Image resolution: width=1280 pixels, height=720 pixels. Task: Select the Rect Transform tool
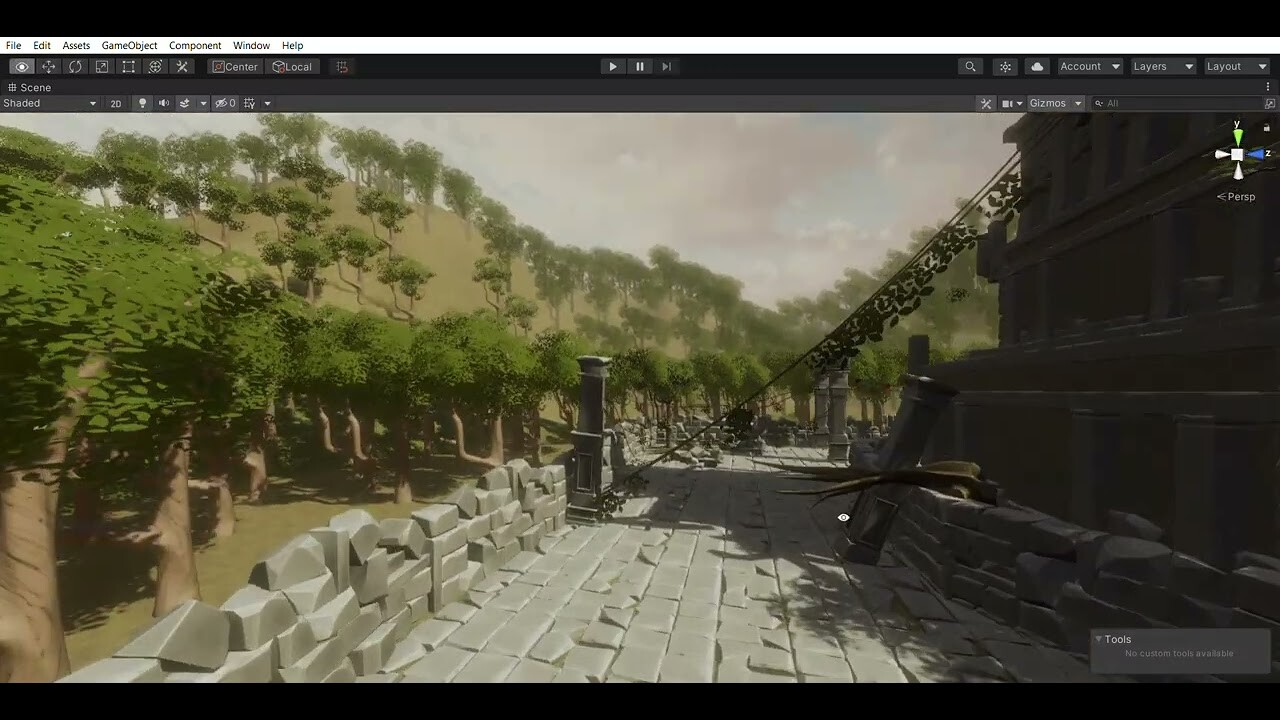pos(127,66)
